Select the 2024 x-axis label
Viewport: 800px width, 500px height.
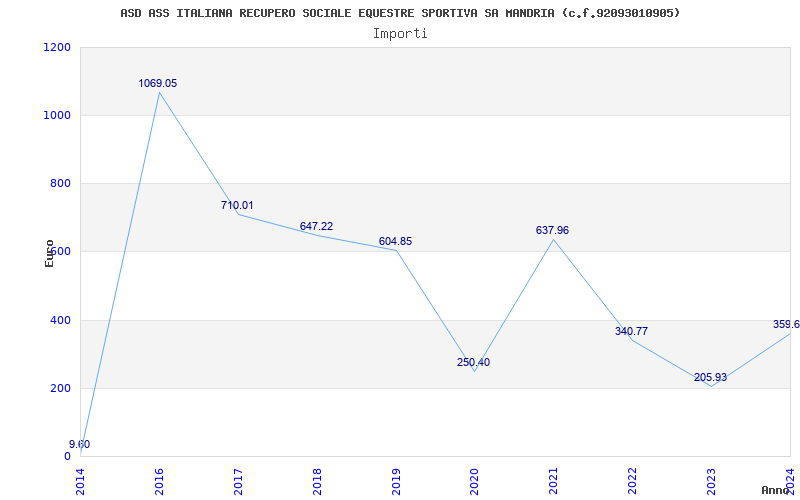point(790,482)
